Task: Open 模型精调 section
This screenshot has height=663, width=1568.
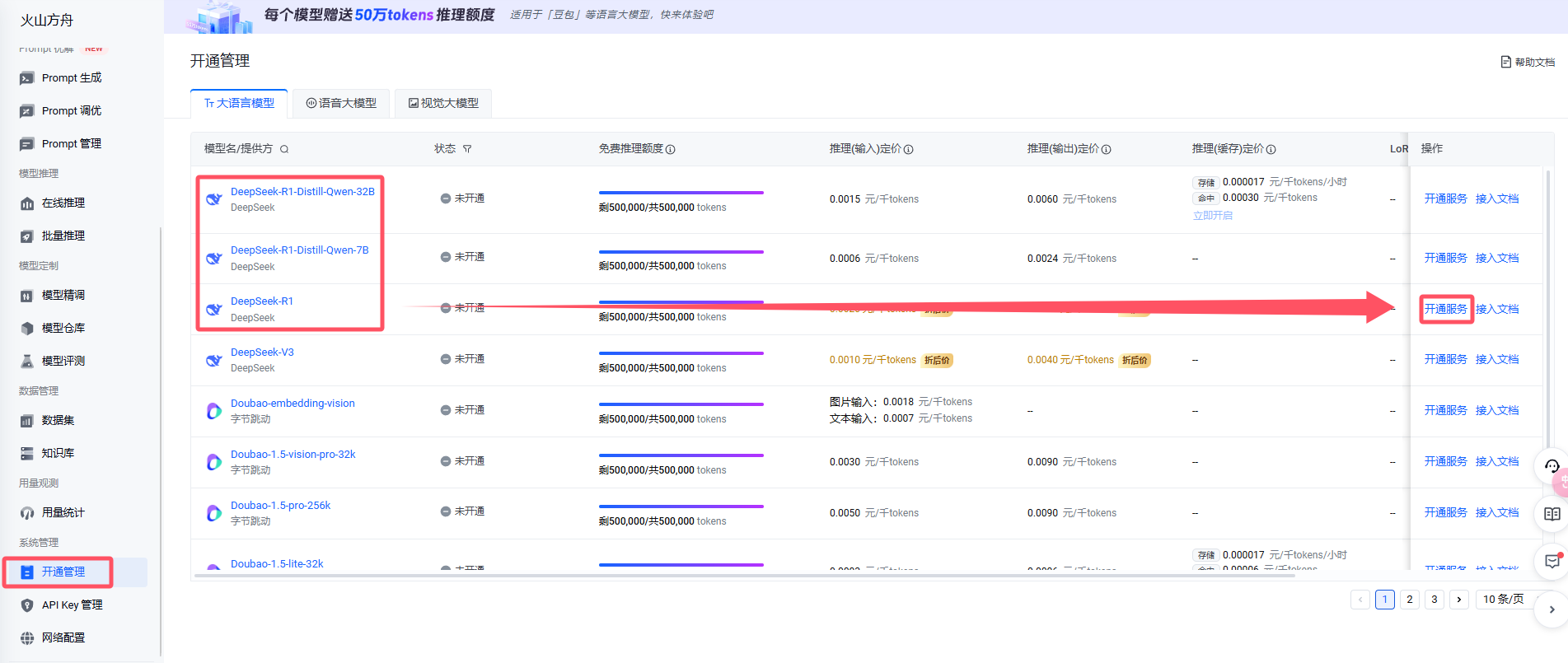Action: tap(63, 295)
